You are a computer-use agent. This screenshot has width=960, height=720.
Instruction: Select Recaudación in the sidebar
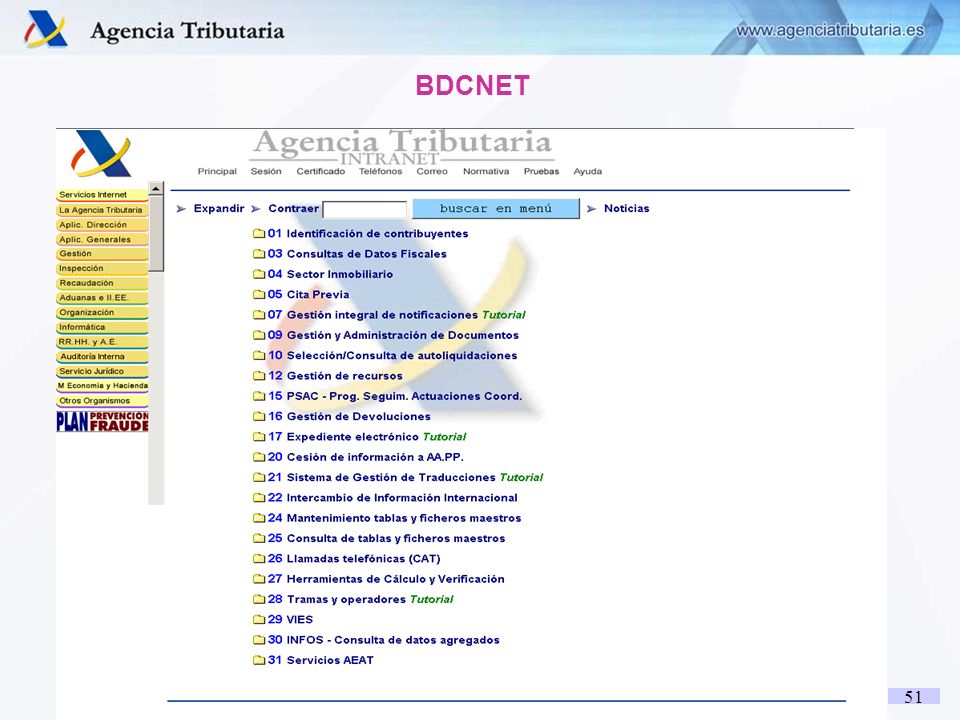coord(102,283)
